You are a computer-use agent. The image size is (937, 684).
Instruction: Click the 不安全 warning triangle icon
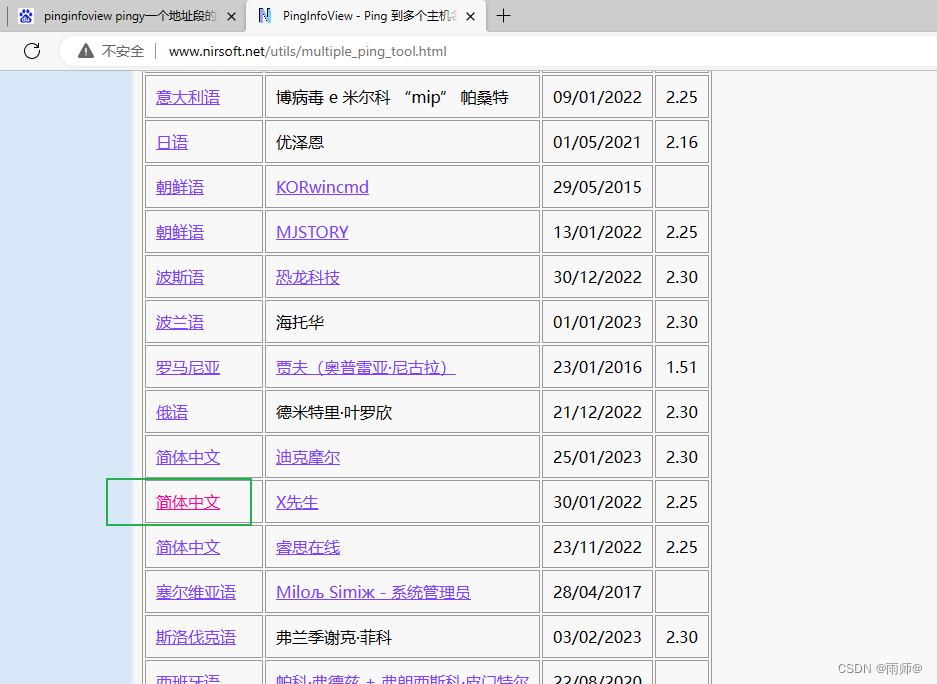click(85, 52)
